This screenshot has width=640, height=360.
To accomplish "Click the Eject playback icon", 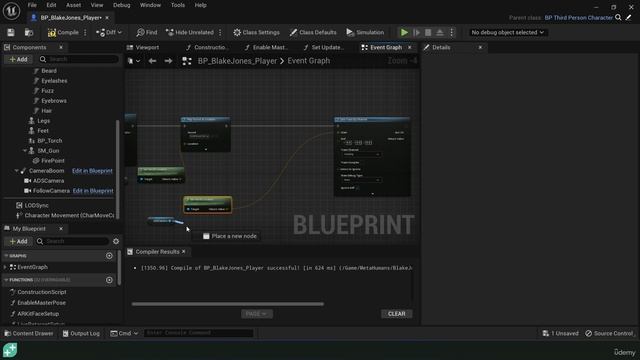I will 440,32.
